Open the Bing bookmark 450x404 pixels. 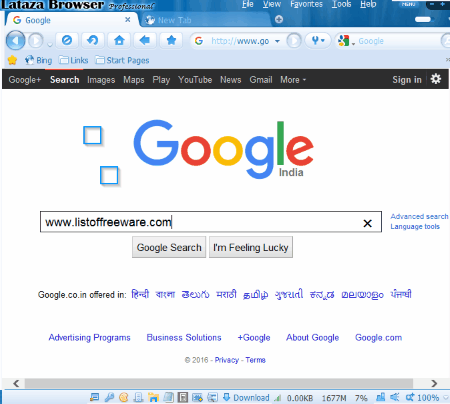coord(39,60)
